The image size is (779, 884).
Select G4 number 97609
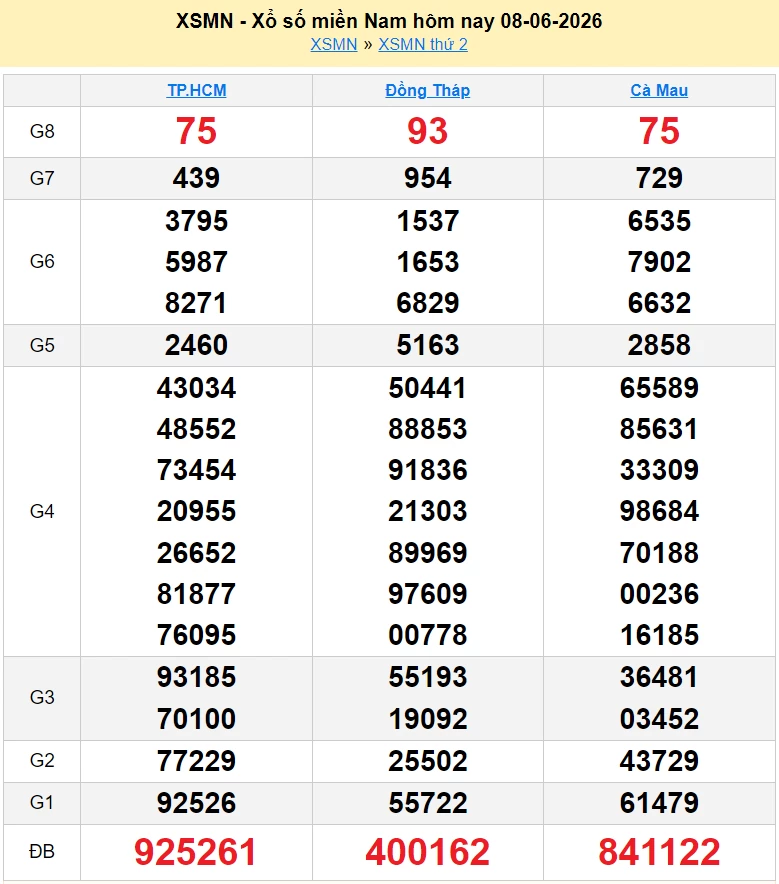(427, 594)
